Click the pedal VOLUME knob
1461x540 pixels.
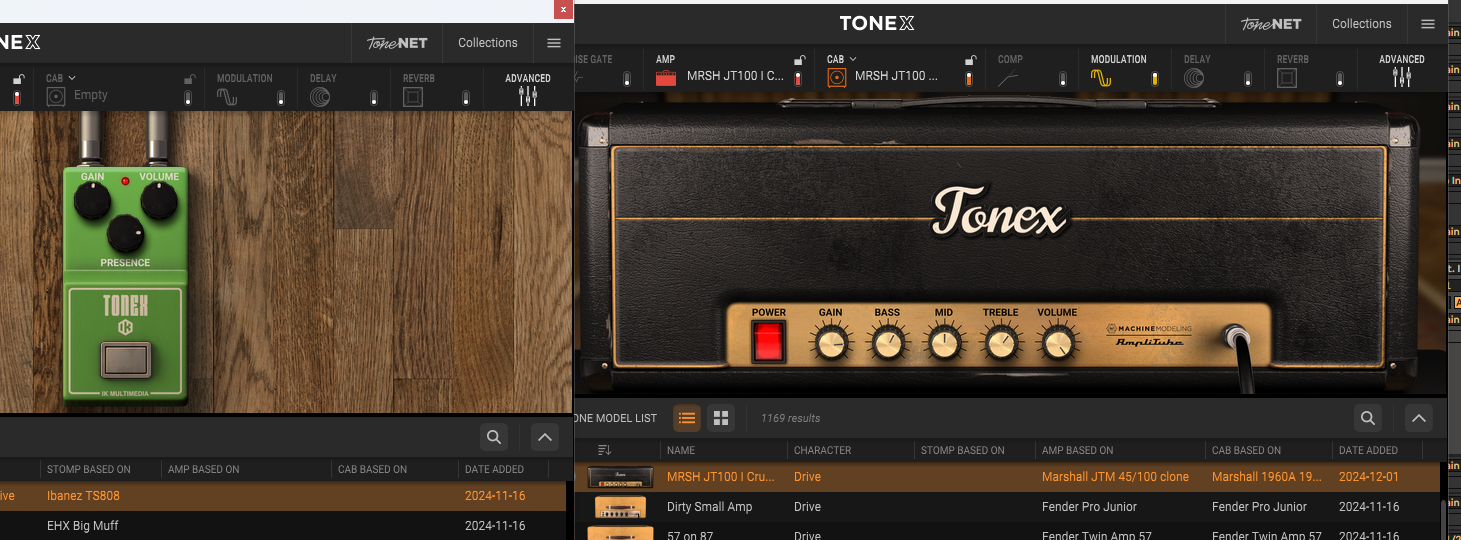click(159, 201)
